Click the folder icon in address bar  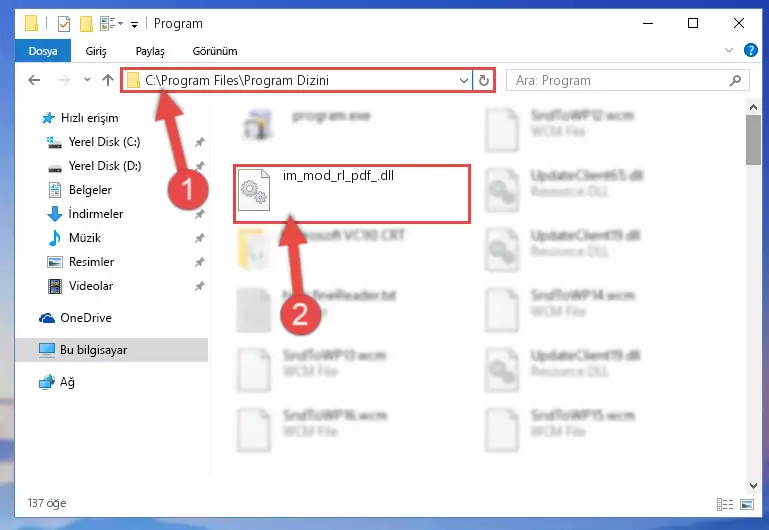(133, 80)
